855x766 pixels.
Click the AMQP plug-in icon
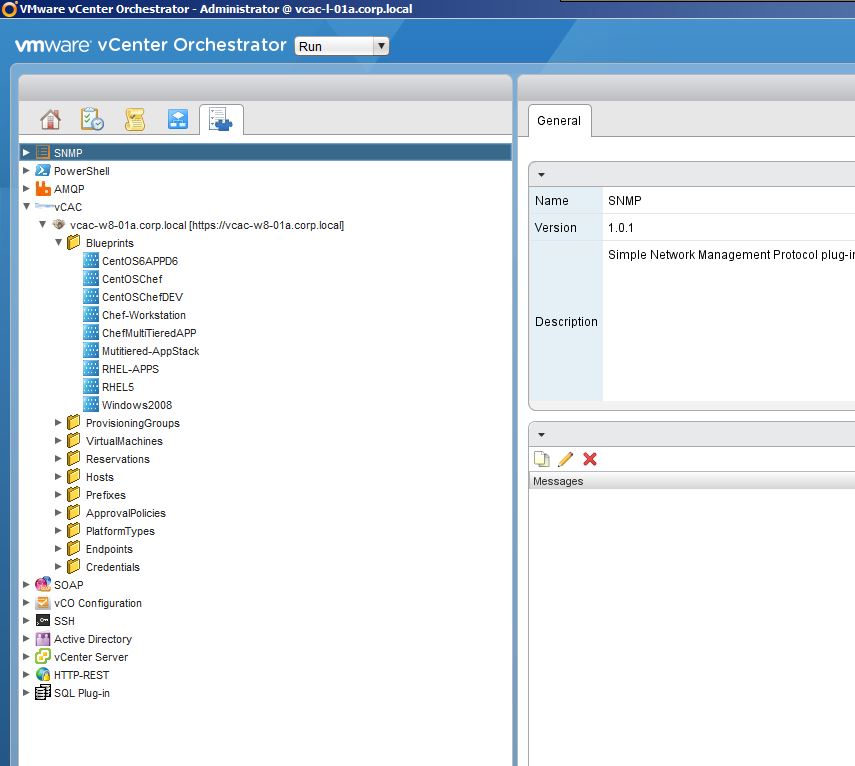pyautogui.click(x=43, y=189)
